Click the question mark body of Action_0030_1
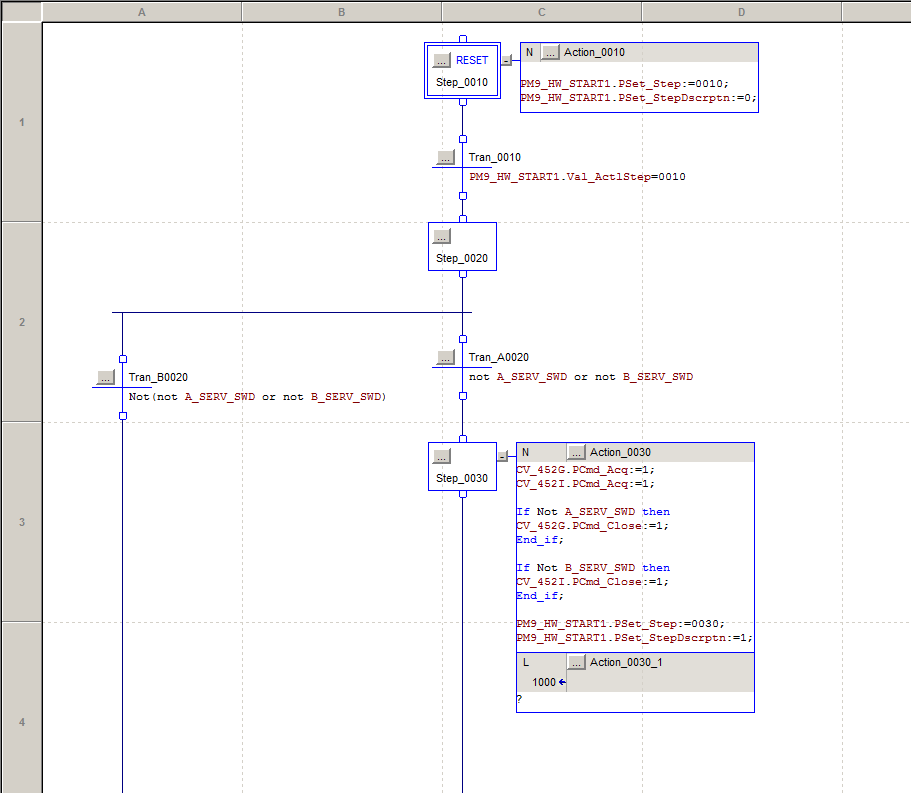 click(x=520, y=700)
